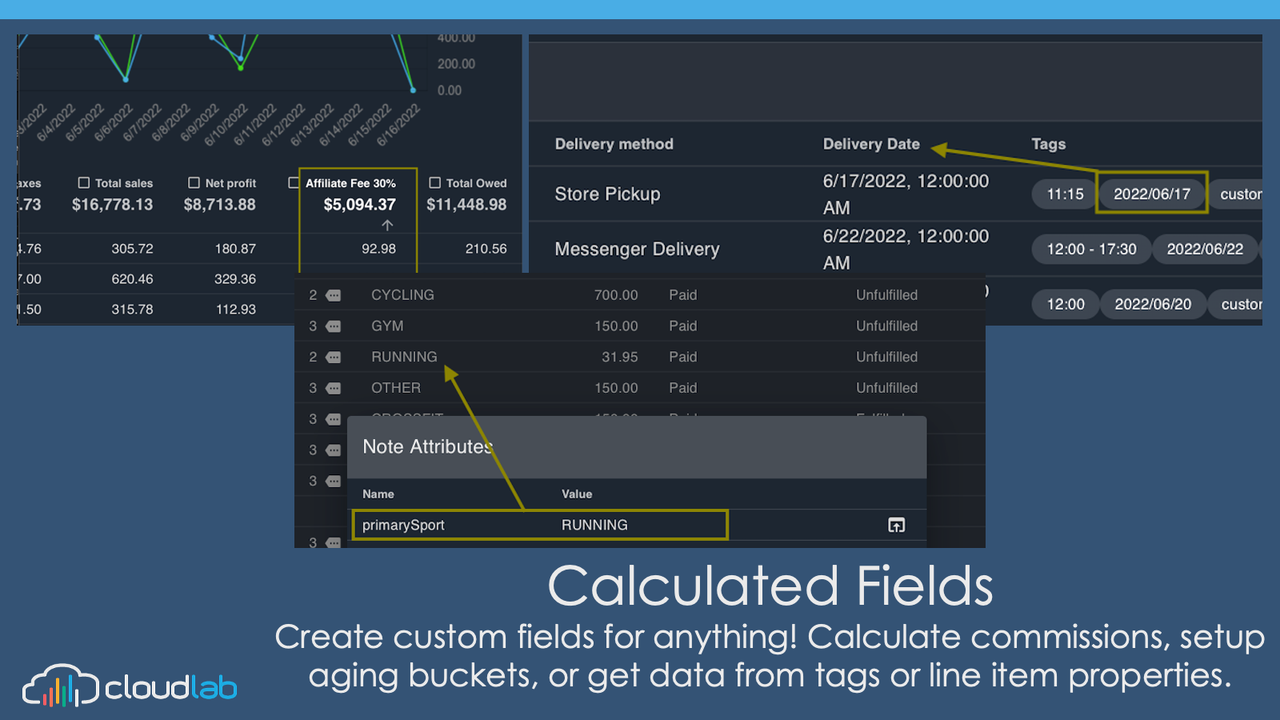Check the Total Owed checkbox
Screen dimensions: 1280x720
pyautogui.click(x=435, y=183)
